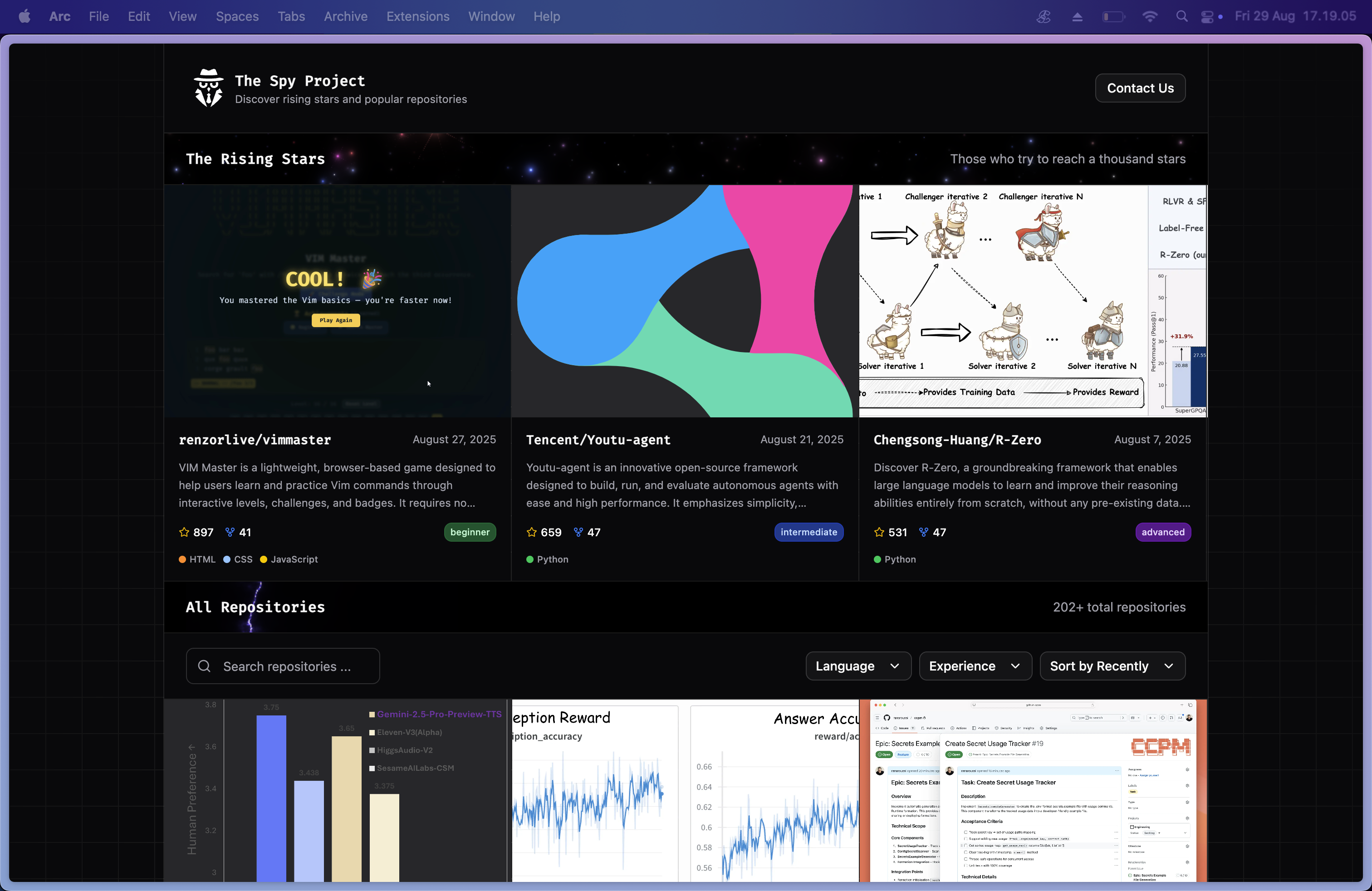The image size is (1372, 891).
Task: Click the magnifier icon in search repositories field
Action: (x=204, y=666)
